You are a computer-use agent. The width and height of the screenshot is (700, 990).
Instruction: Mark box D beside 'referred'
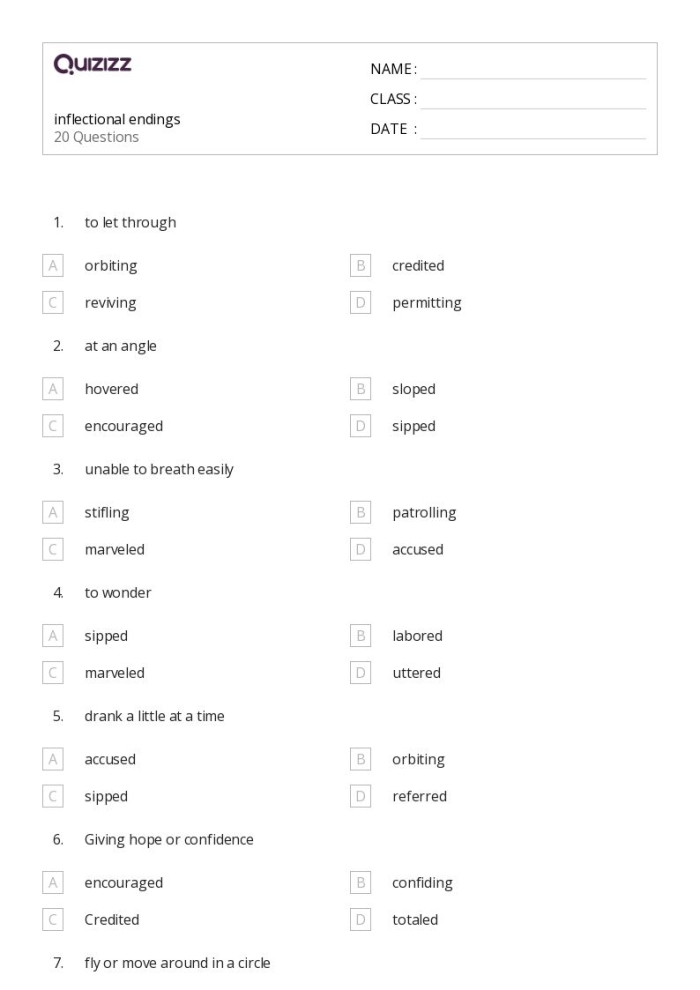pos(361,797)
